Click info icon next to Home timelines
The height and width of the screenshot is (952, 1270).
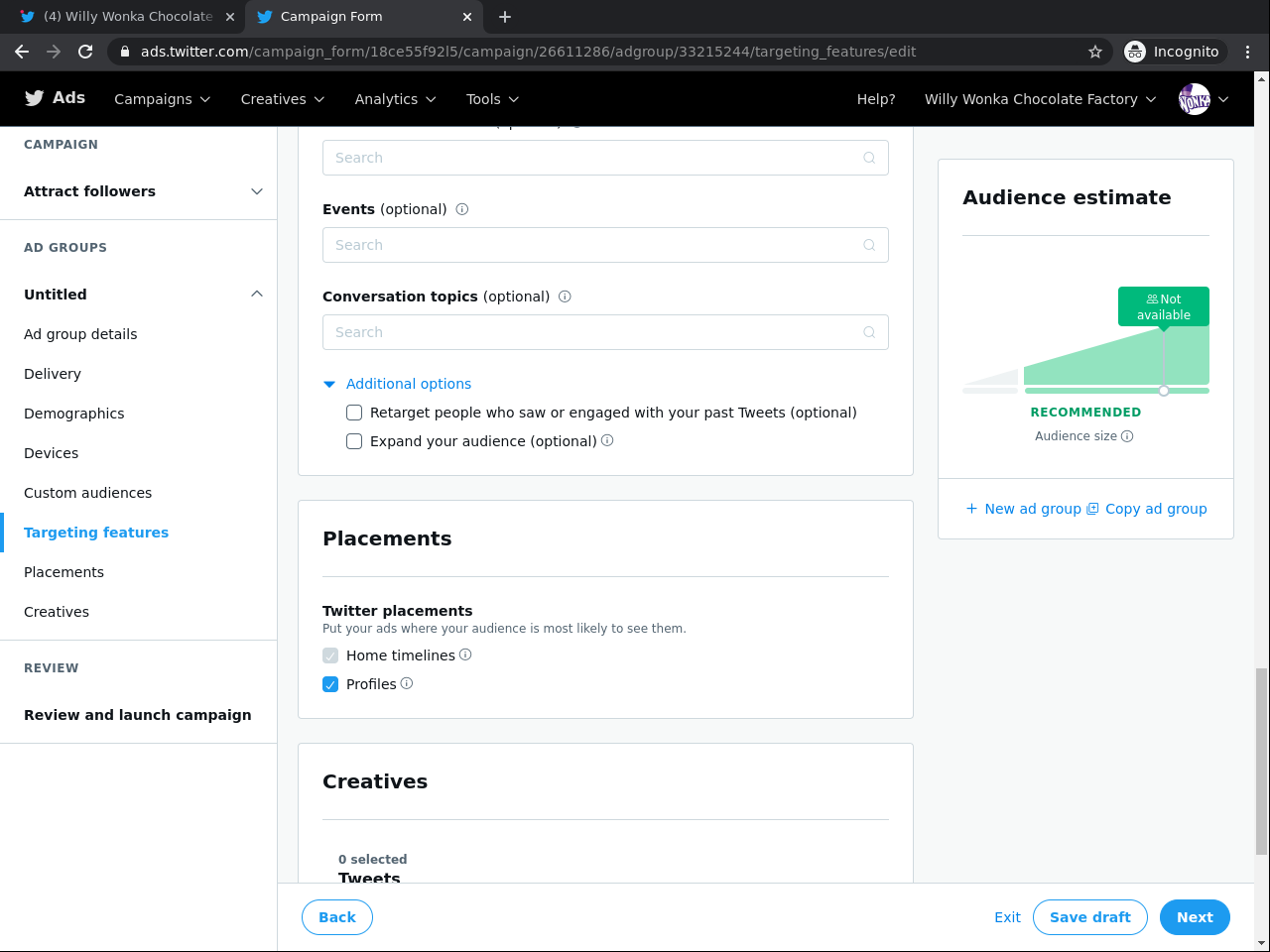[x=465, y=654]
